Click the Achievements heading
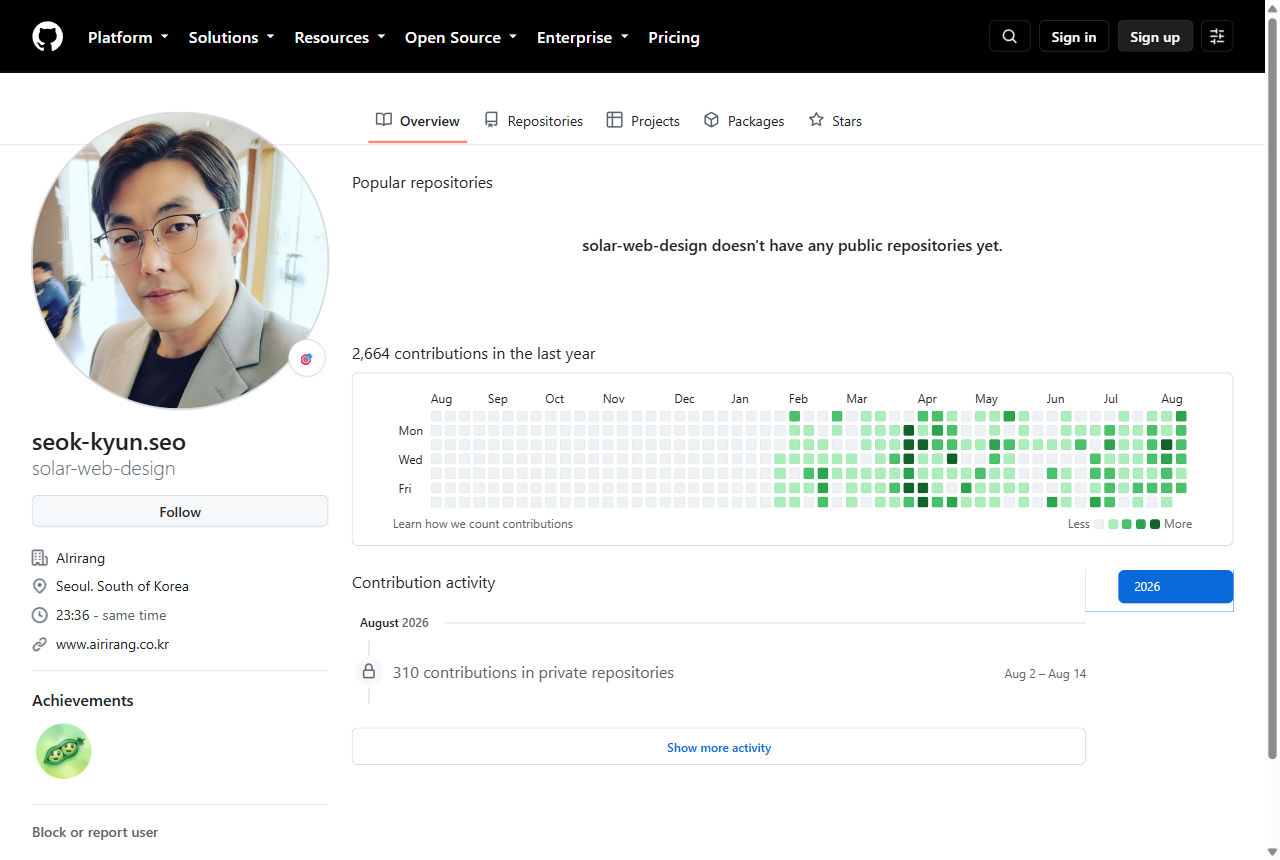The image size is (1280, 860). [x=83, y=700]
